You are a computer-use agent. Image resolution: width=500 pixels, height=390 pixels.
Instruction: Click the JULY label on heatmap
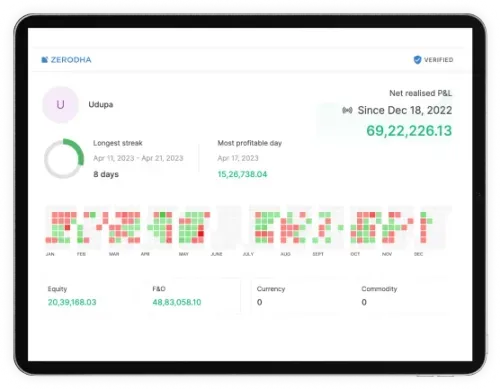click(x=248, y=254)
